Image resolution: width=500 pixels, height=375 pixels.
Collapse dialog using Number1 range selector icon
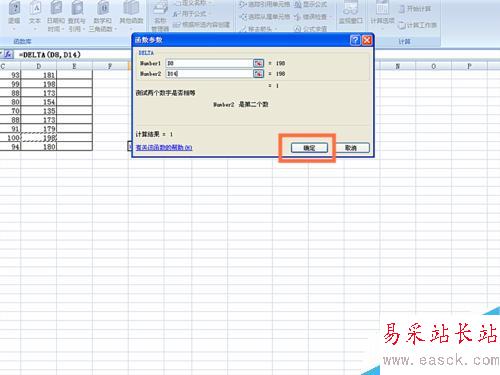coord(258,63)
